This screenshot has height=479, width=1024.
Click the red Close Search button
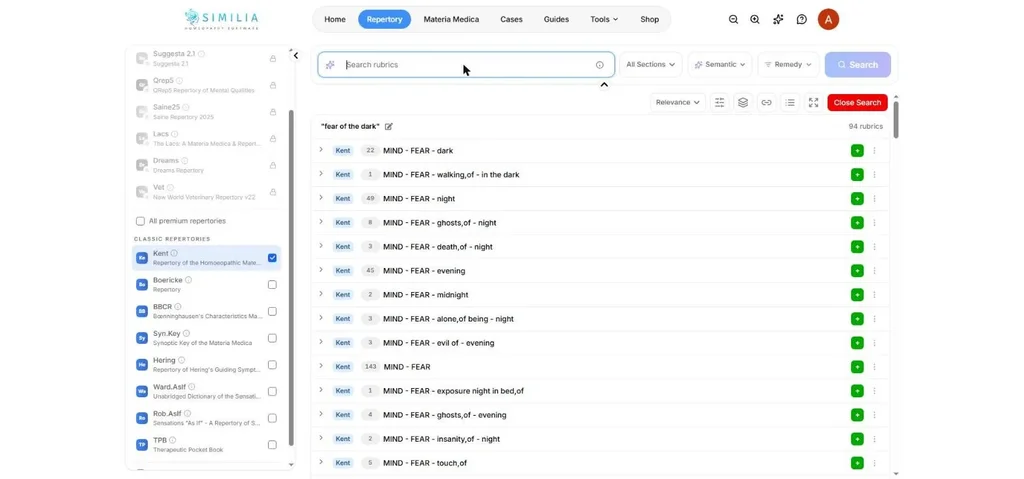[857, 103]
